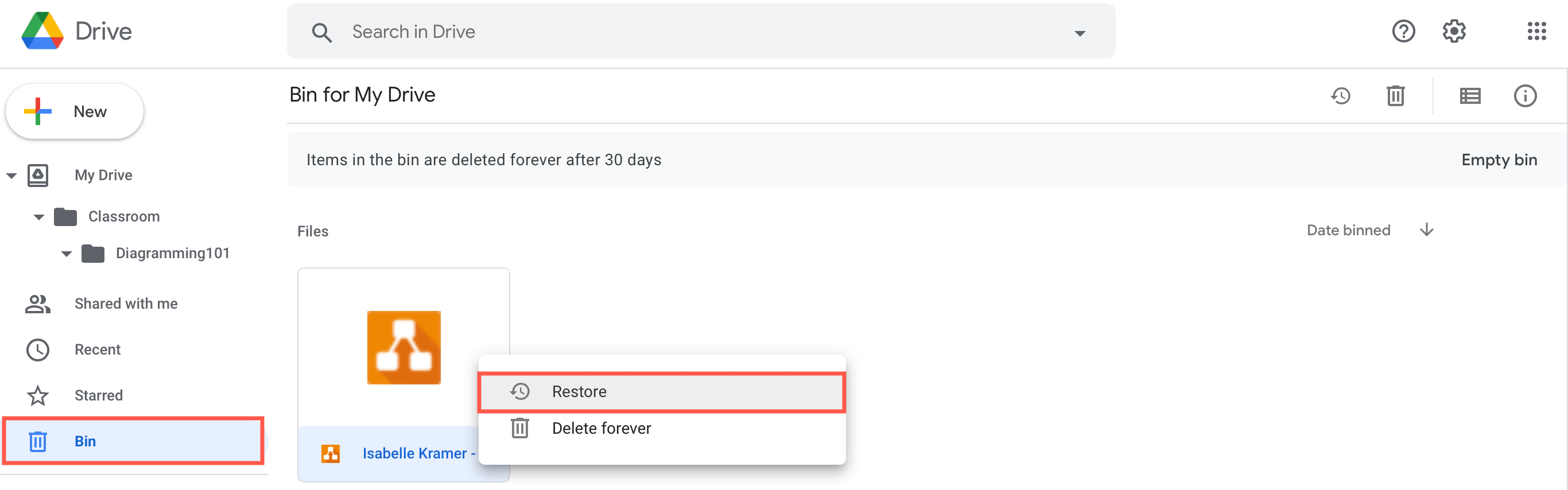Select the Starred section
The image size is (1568, 490).
point(98,395)
